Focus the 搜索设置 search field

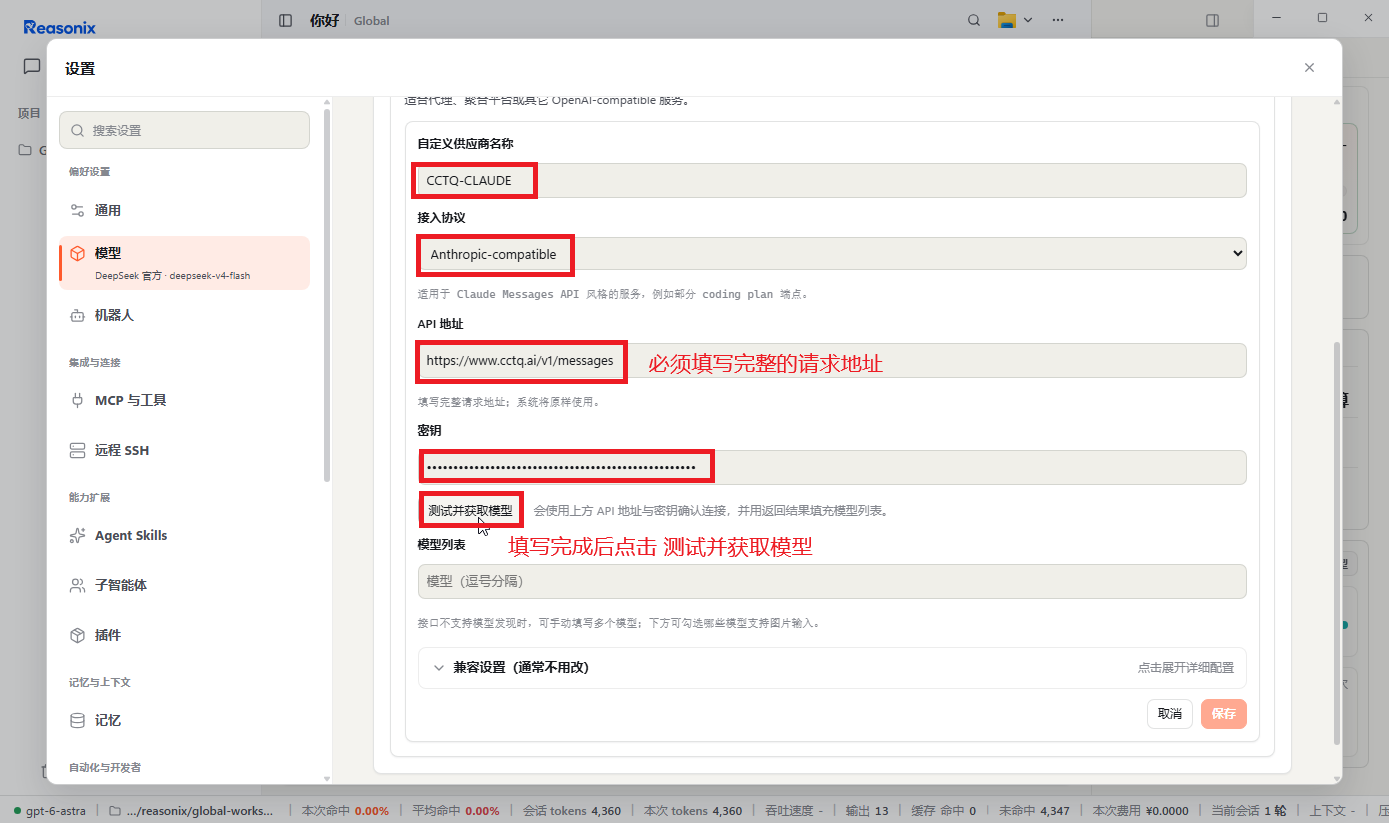185,130
